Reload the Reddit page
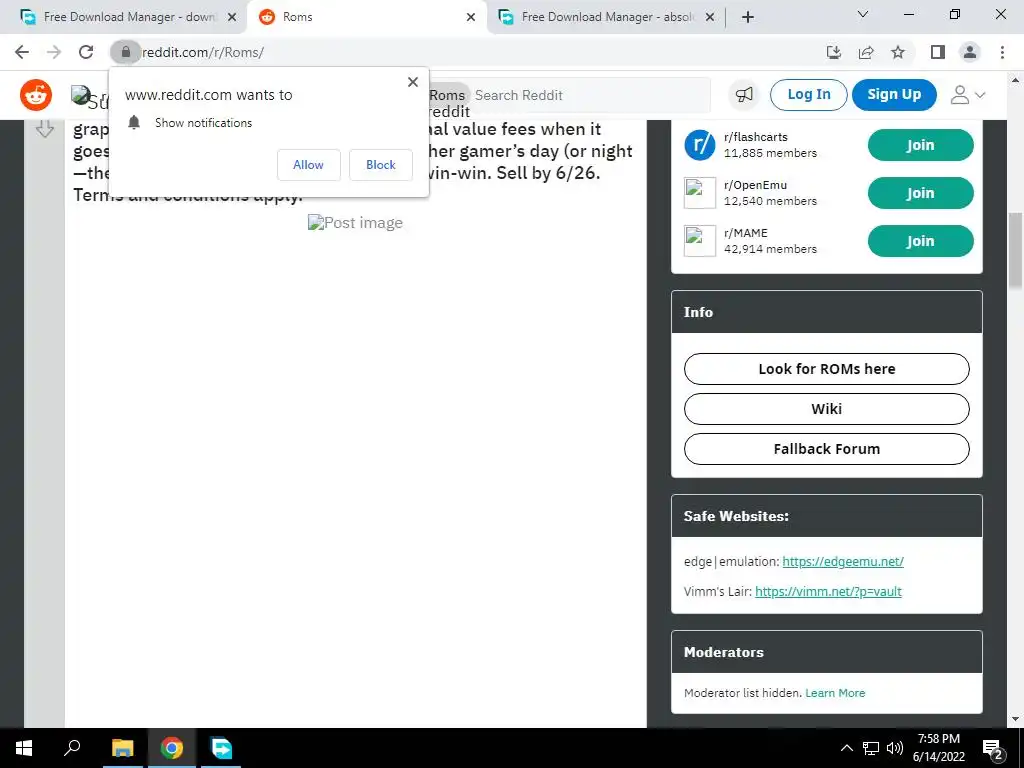This screenshot has height=768, width=1024. tap(86, 52)
